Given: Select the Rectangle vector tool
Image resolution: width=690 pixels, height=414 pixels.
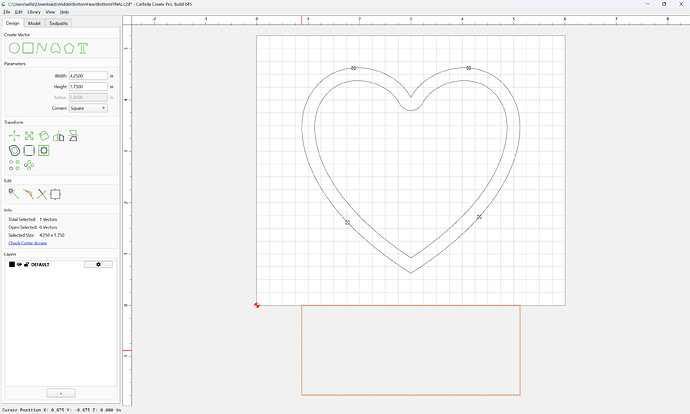Looking at the screenshot, I should tap(28, 48).
